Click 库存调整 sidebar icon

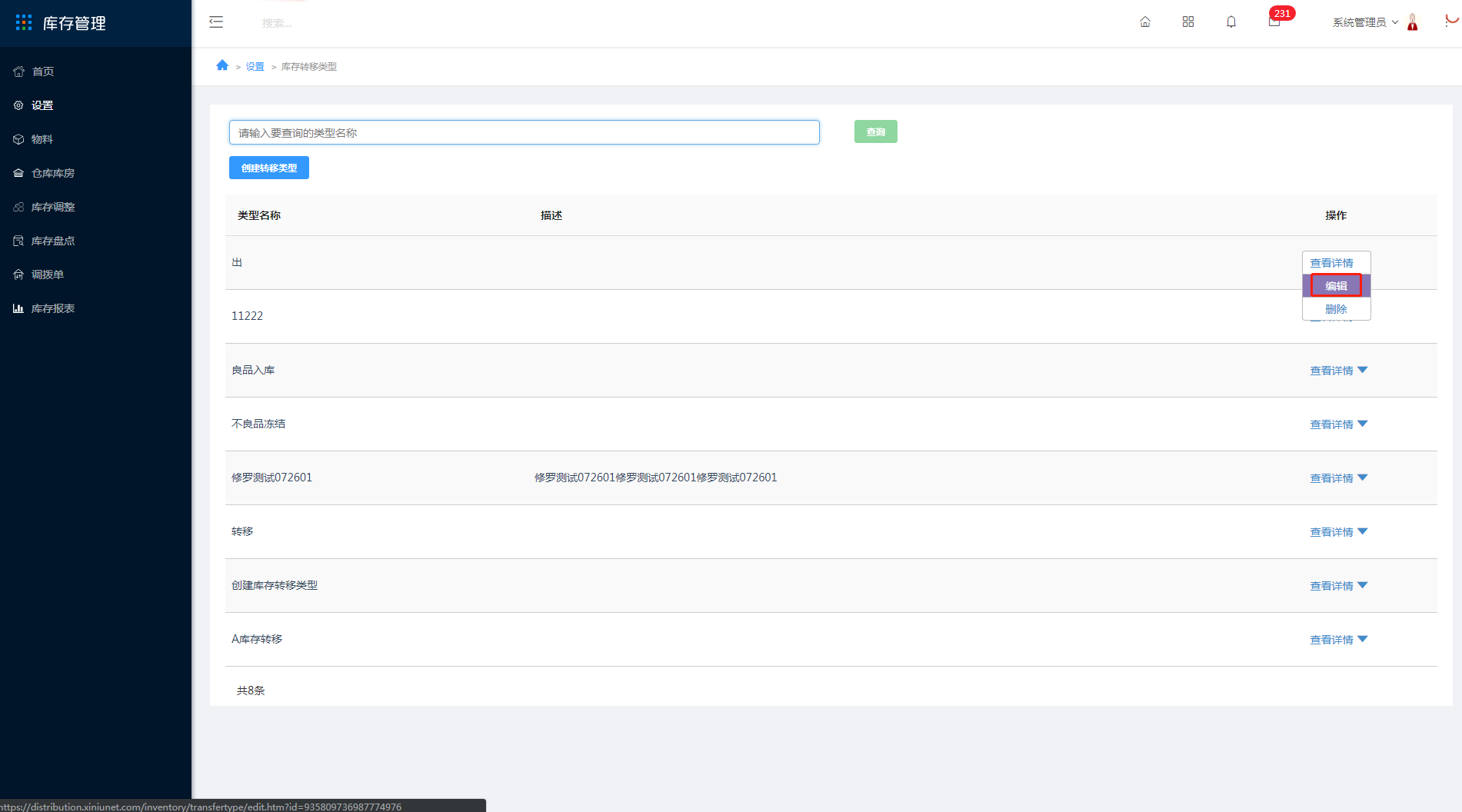tap(18, 207)
